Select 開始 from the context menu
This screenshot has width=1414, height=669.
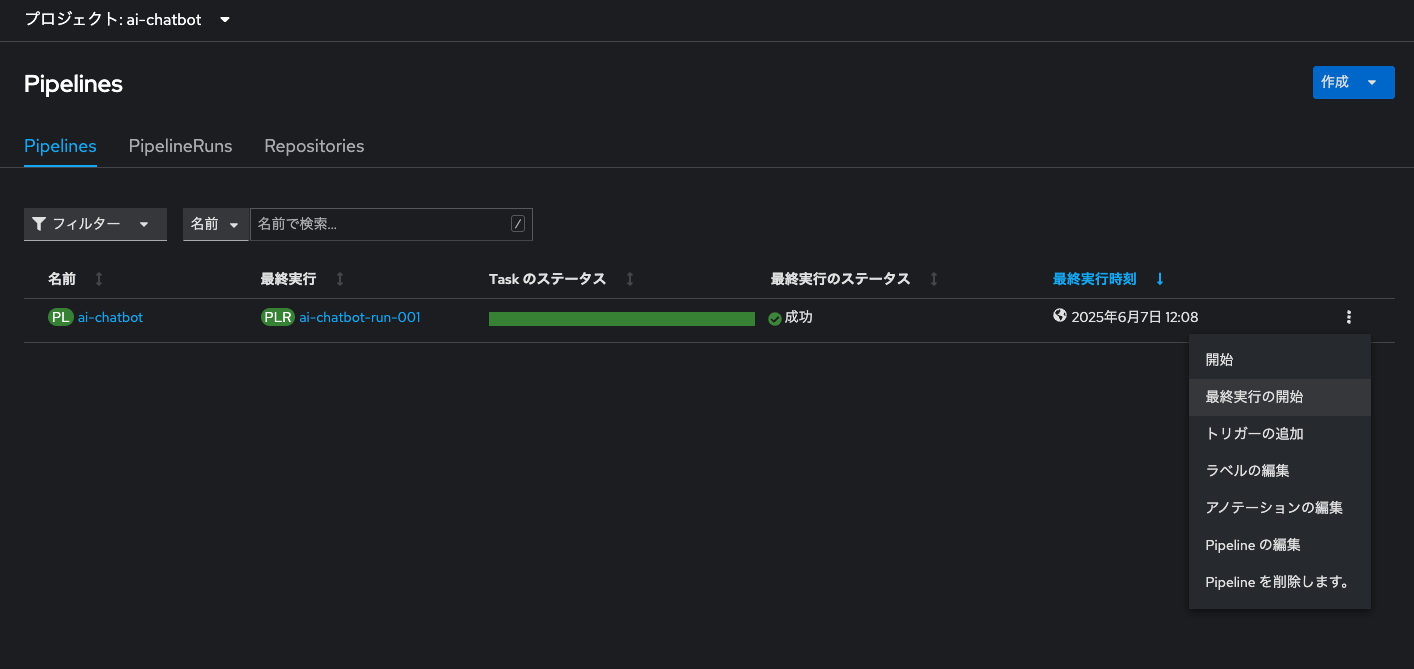(1280, 360)
